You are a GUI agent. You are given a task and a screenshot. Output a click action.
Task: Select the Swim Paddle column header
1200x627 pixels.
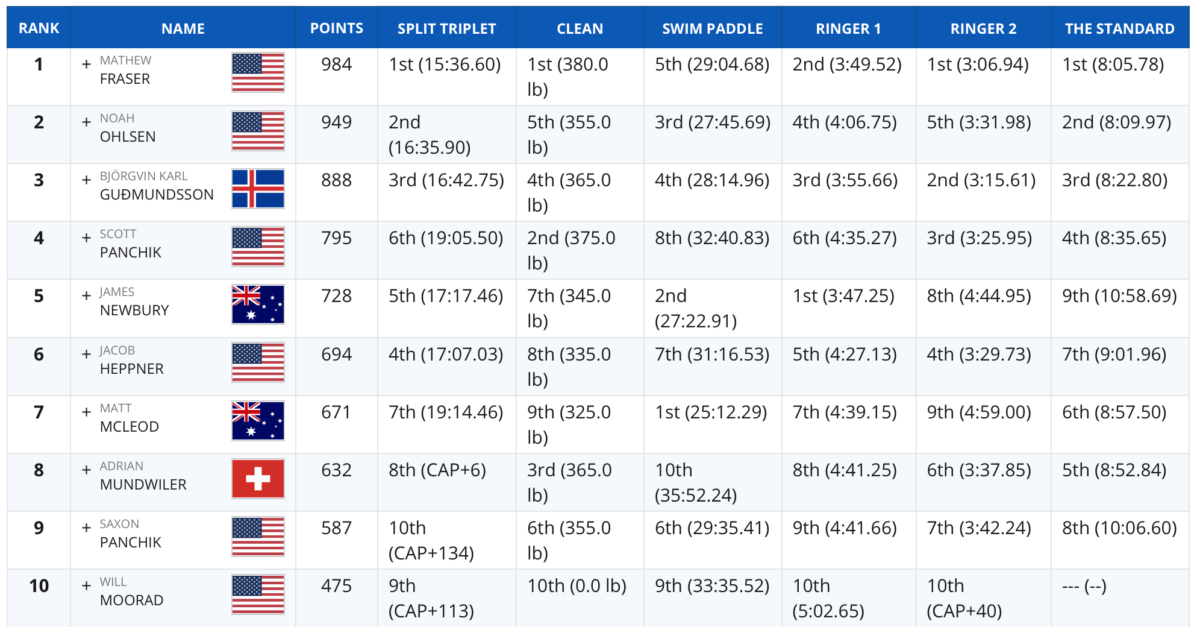coord(712,28)
